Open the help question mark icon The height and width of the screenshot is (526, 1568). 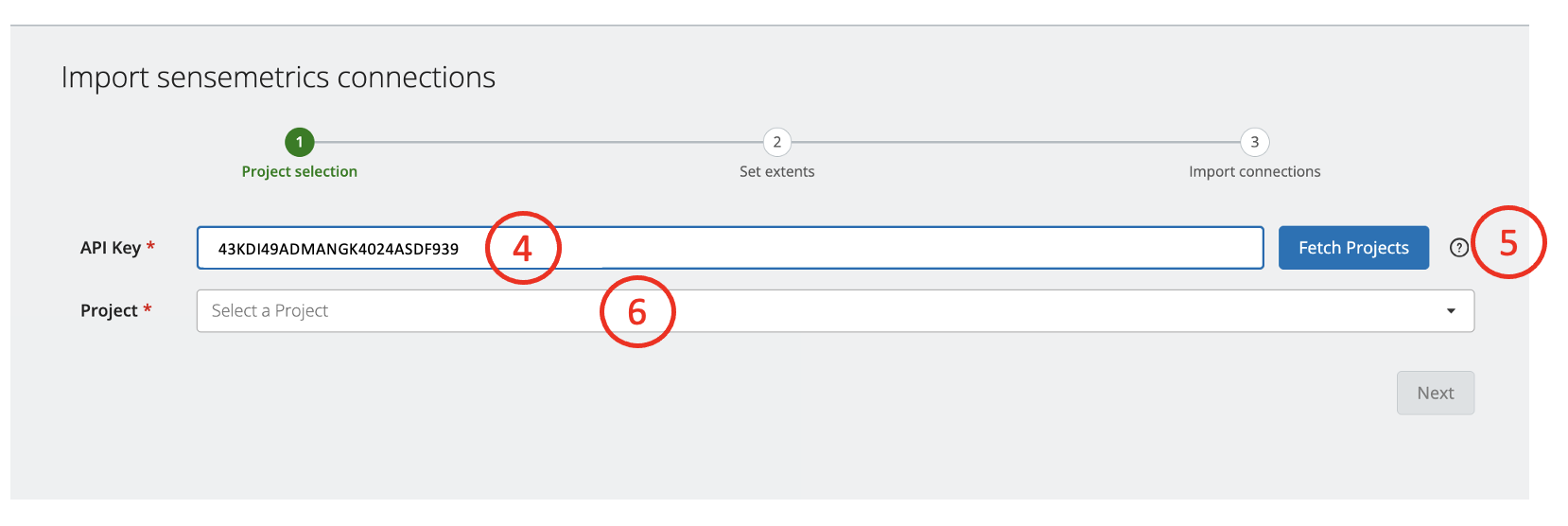point(1458,248)
